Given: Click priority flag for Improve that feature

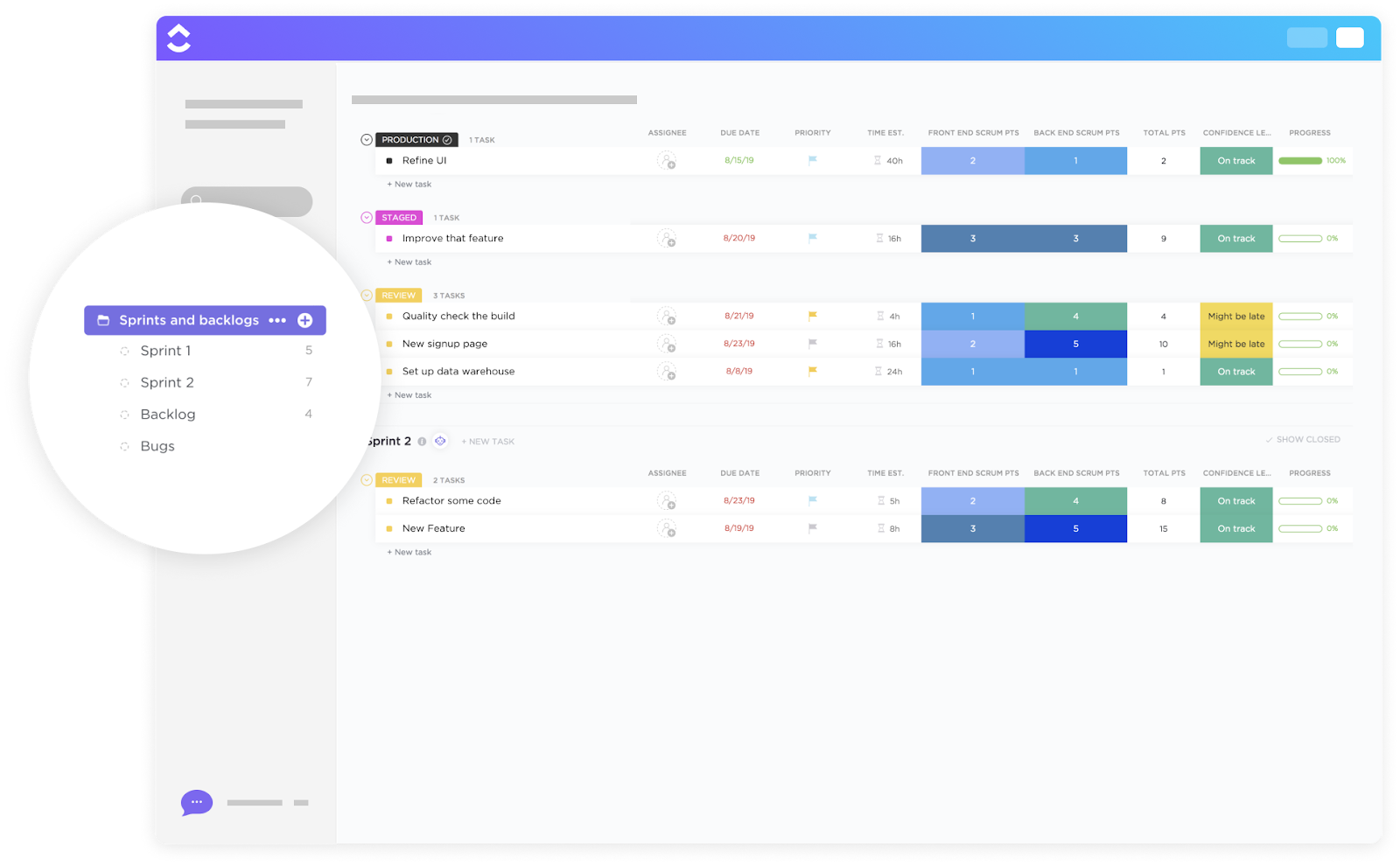Looking at the screenshot, I should (813, 238).
